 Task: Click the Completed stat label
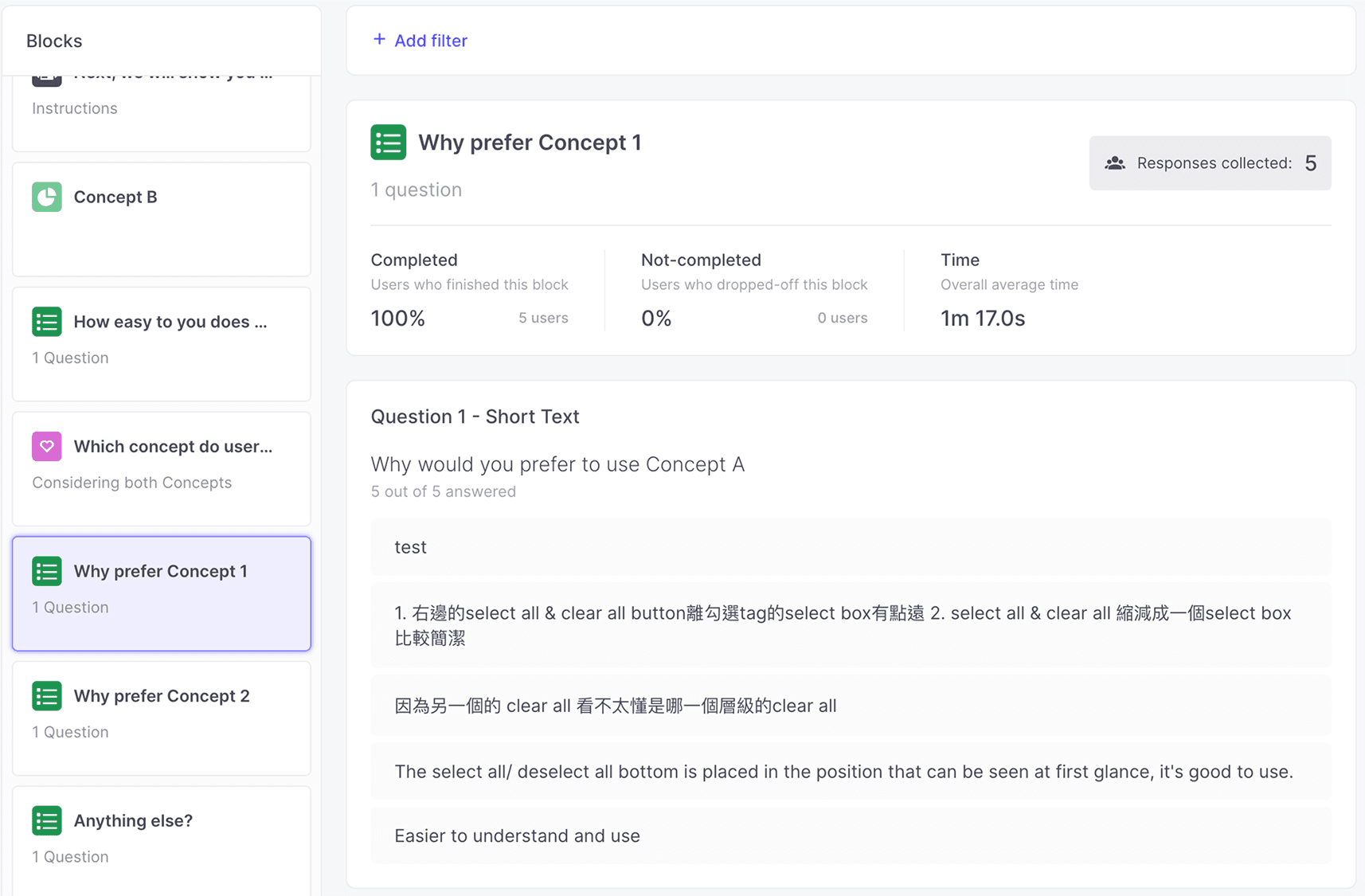pos(414,260)
